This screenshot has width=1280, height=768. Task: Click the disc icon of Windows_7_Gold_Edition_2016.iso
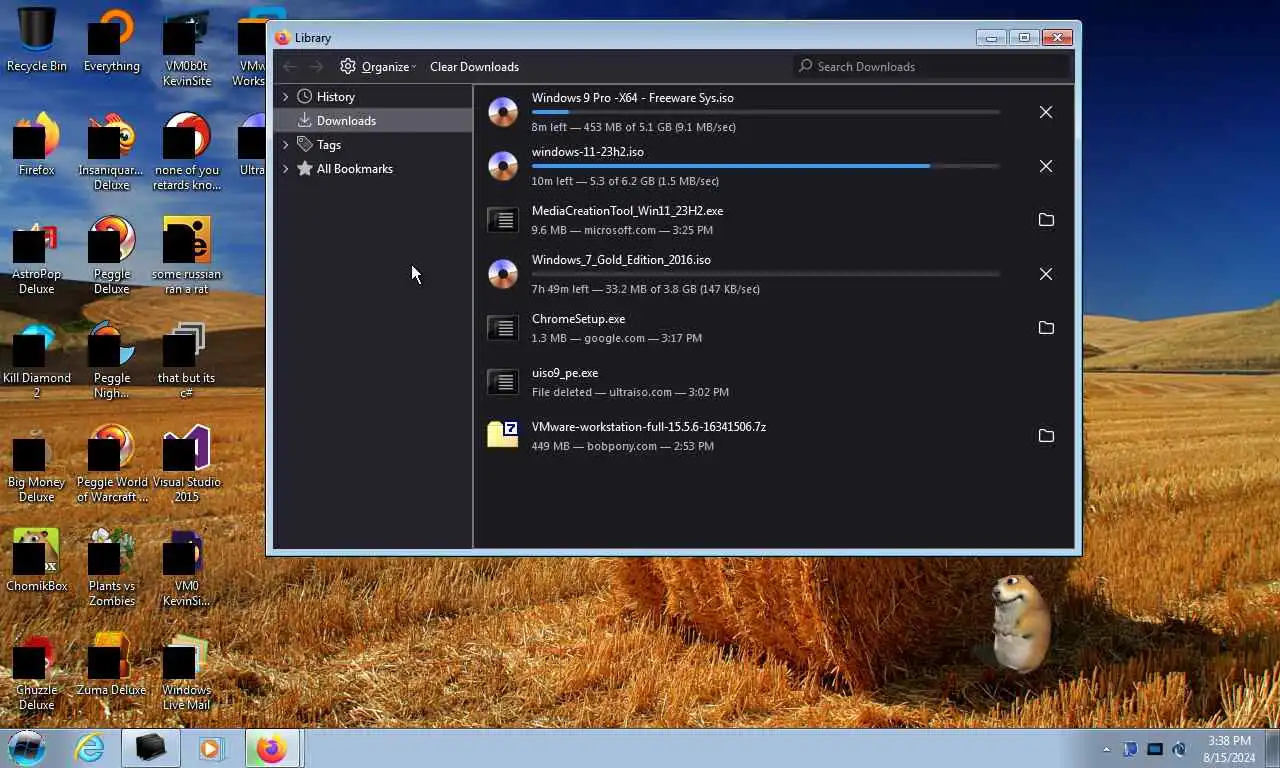(x=503, y=274)
